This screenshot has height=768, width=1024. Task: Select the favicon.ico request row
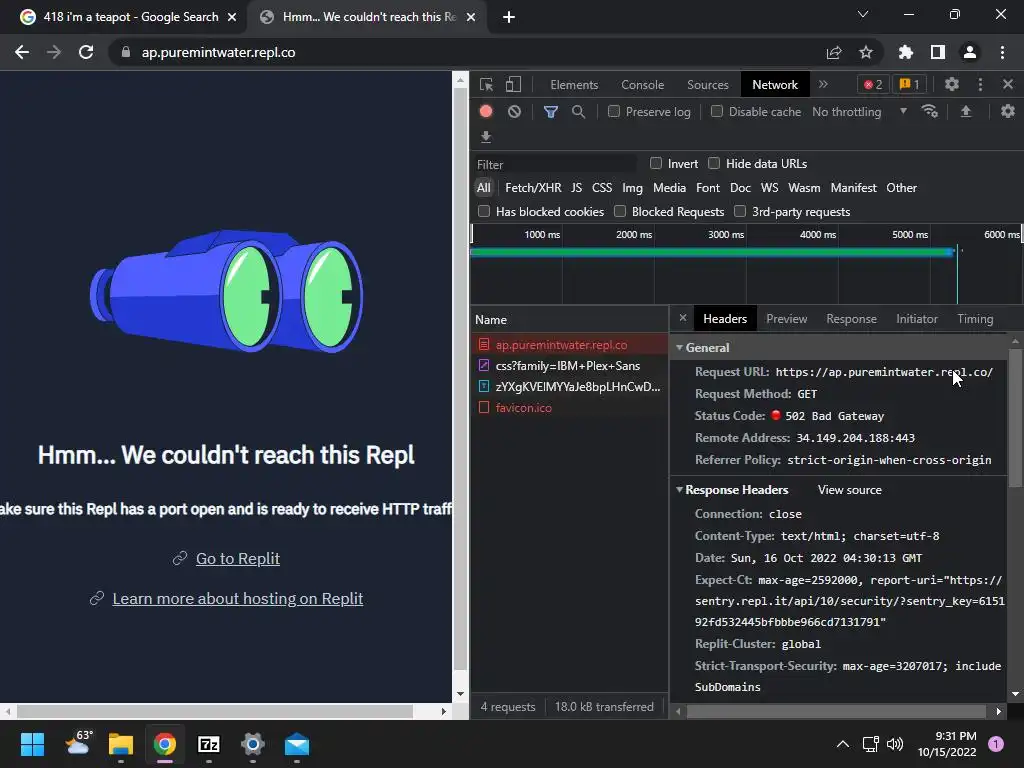[569, 408]
